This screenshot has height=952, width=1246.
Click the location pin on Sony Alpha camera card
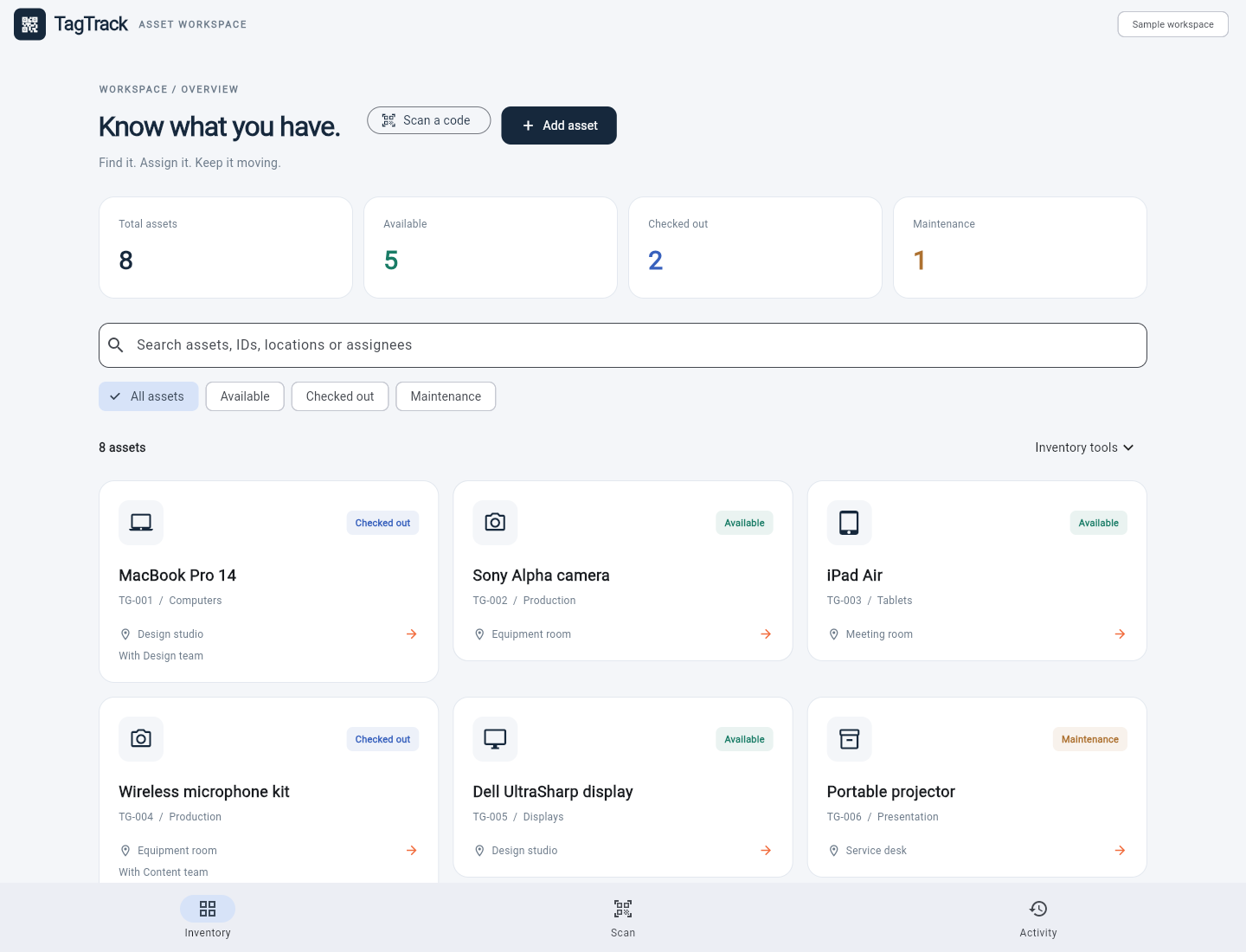(x=479, y=634)
